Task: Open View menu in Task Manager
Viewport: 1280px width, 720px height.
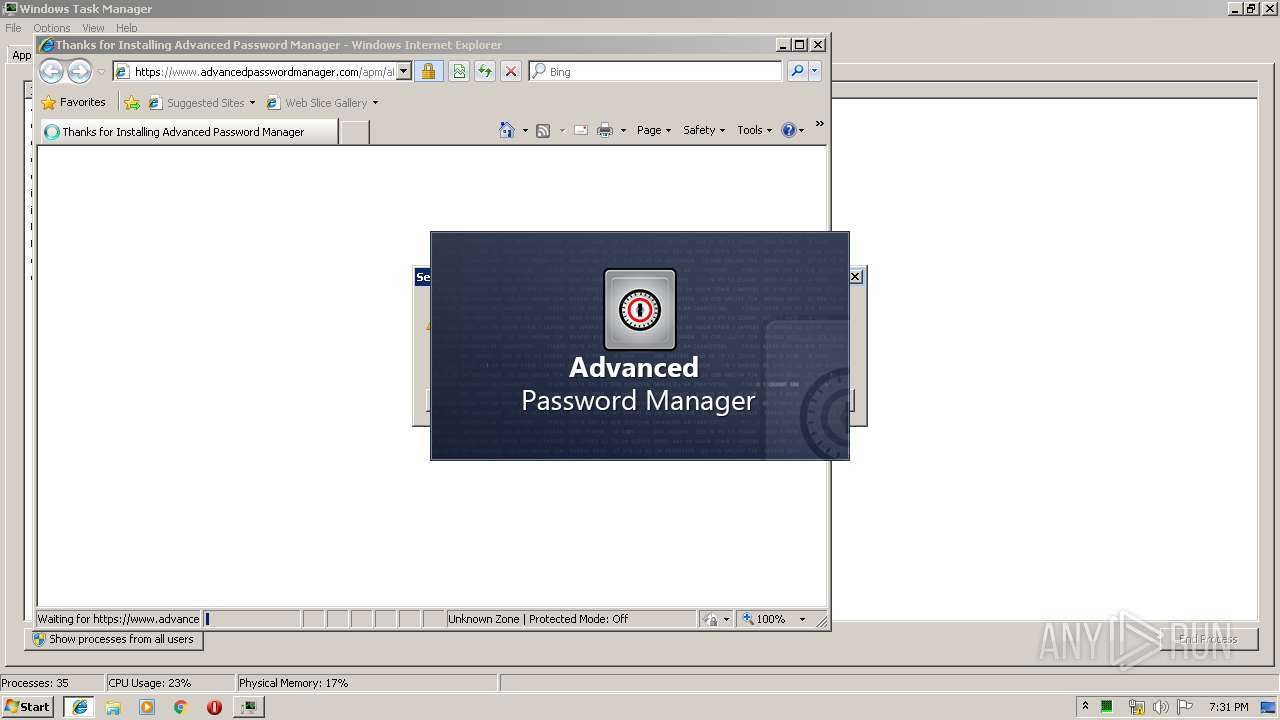Action: (x=93, y=28)
